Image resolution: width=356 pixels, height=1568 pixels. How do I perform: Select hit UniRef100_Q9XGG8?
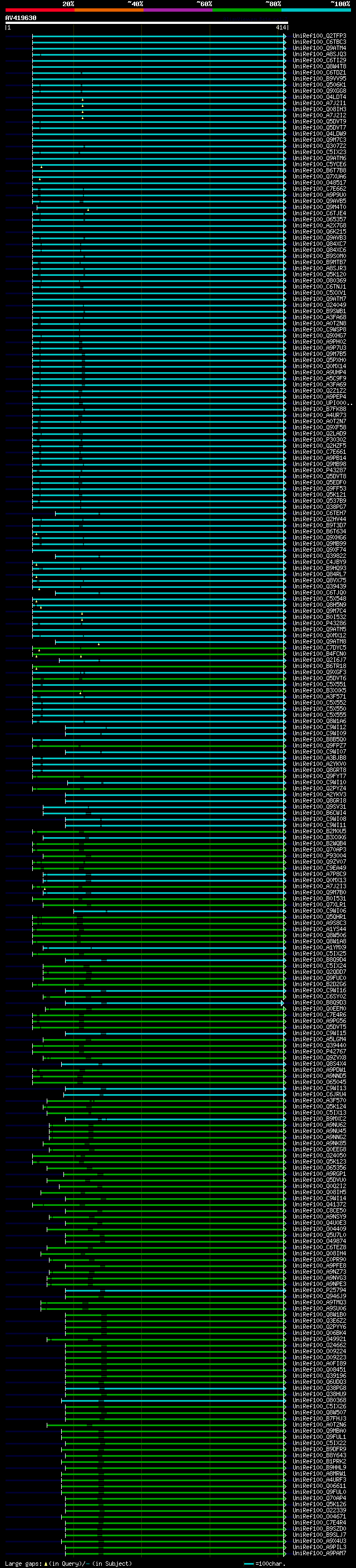pyautogui.click(x=319, y=91)
